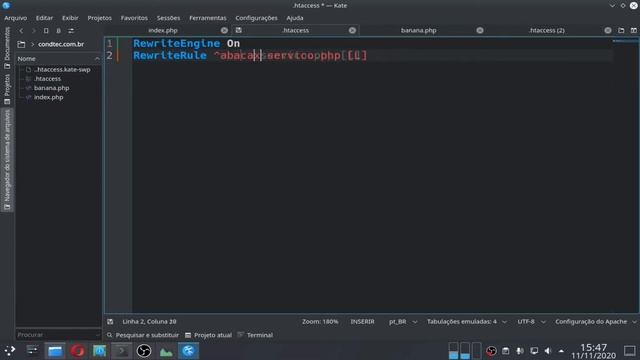Open Dolphin file manager in taskbar
Viewport: 640px width, 360px height.
[x=55, y=351]
